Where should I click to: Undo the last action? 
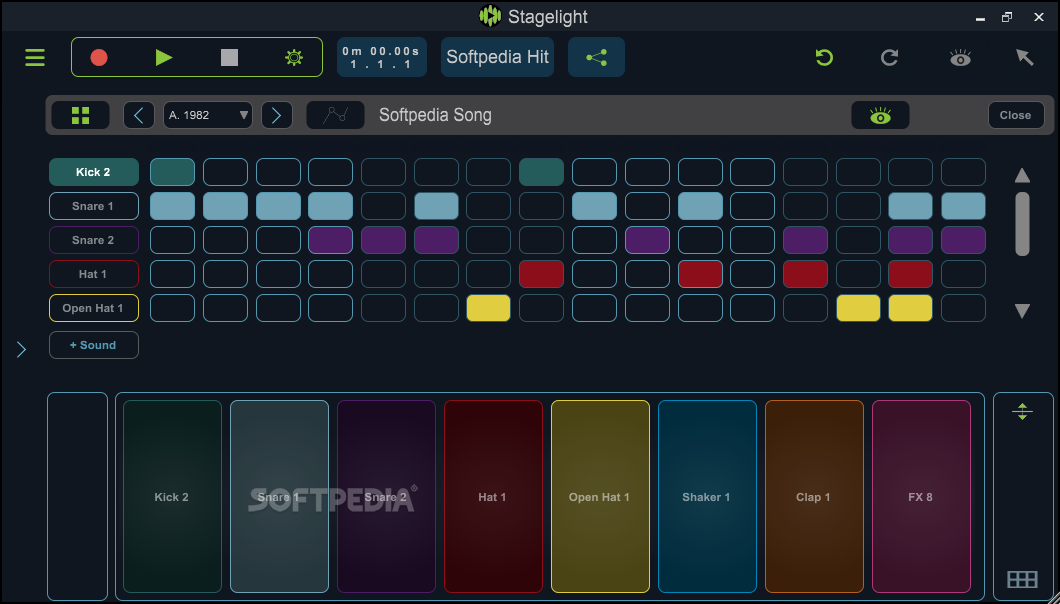[x=824, y=57]
